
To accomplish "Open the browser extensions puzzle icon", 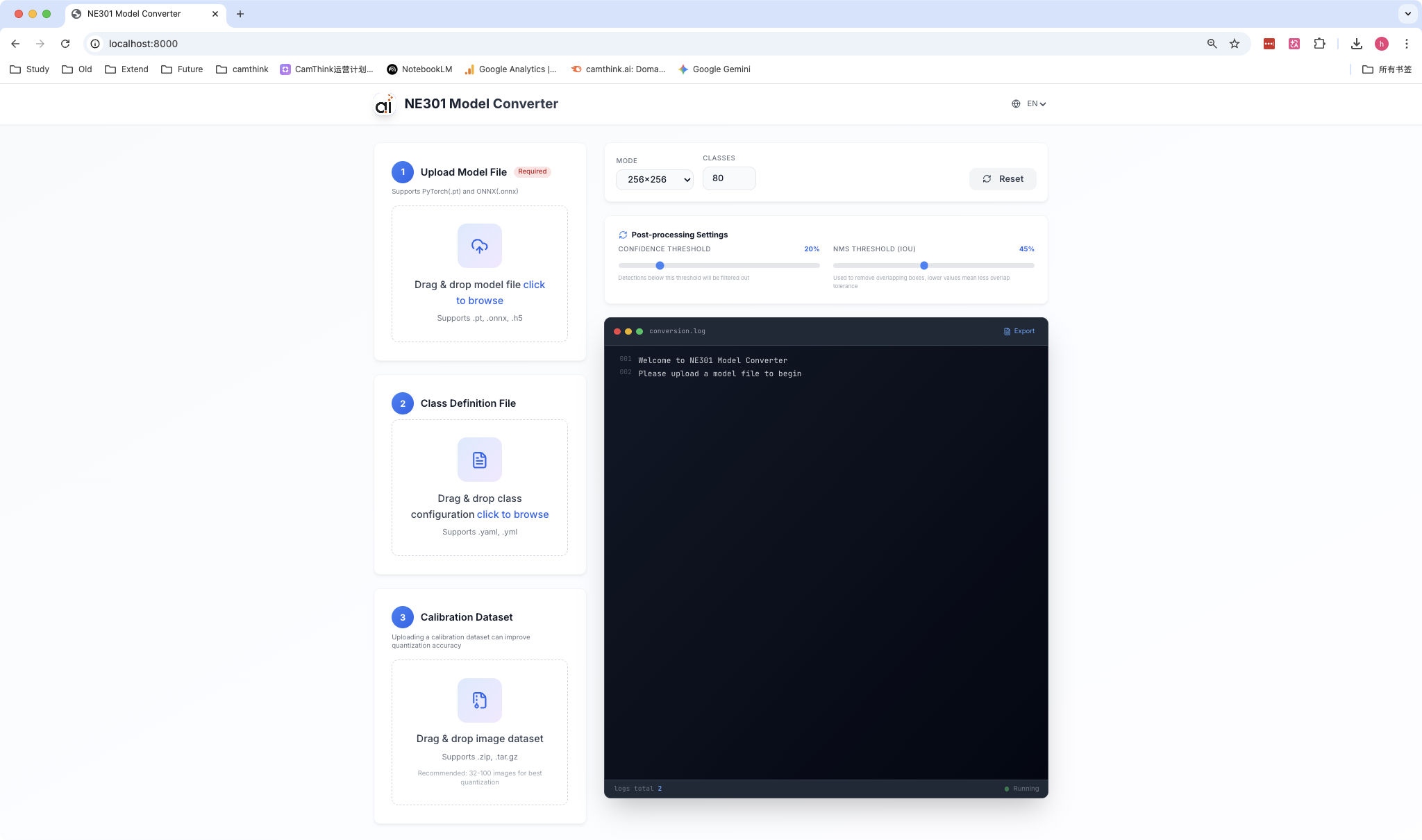I will 1319,44.
